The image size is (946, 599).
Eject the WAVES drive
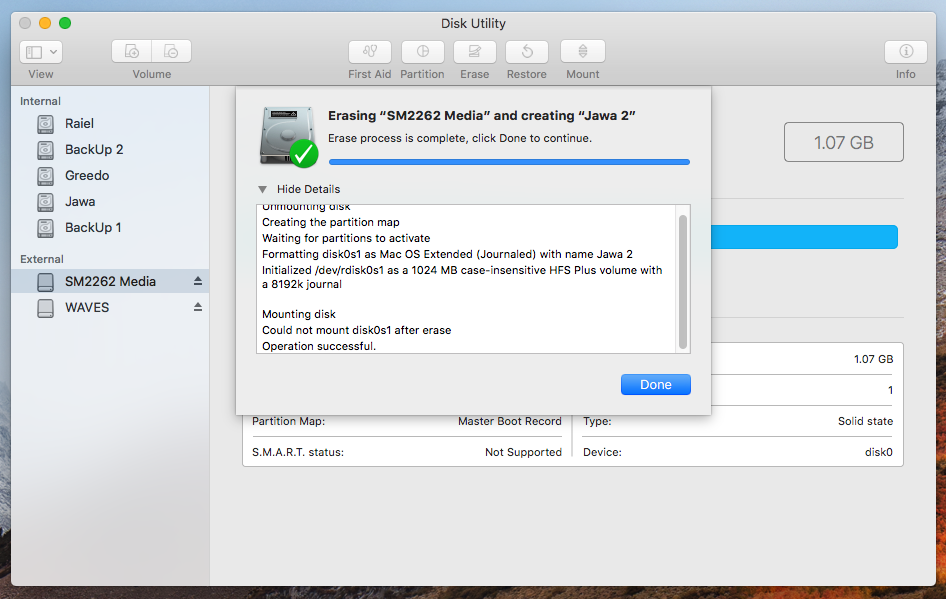(x=198, y=307)
